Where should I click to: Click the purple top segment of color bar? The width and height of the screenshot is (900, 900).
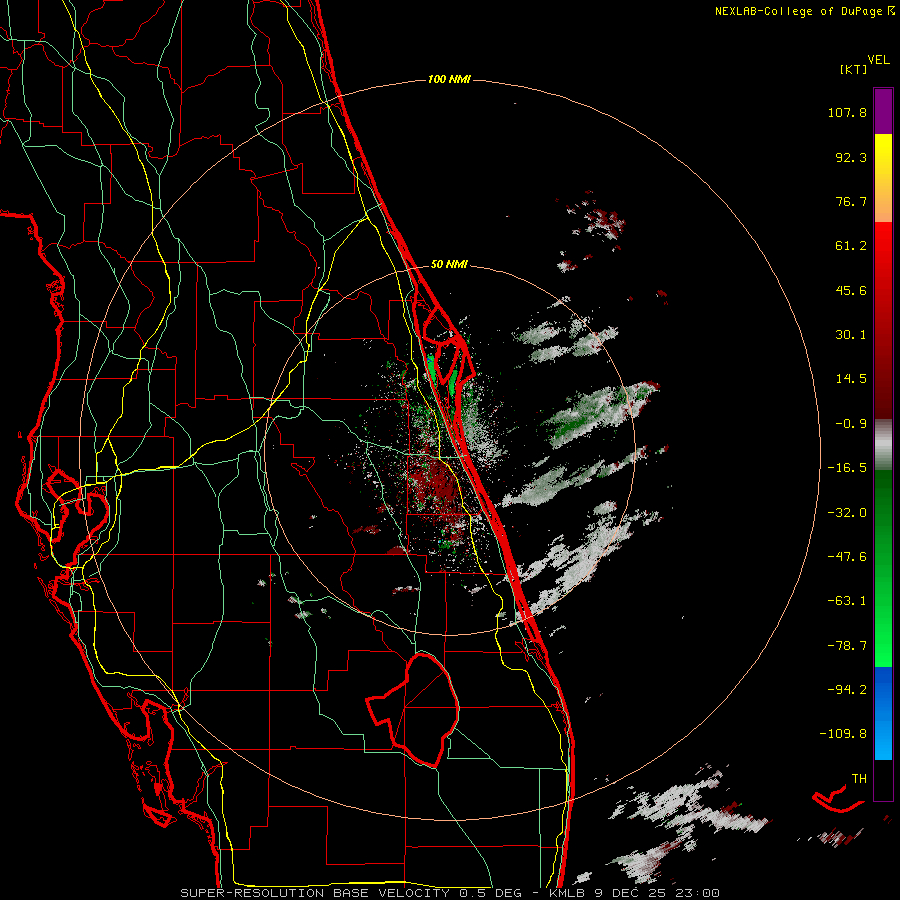click(x=883, y=111)
